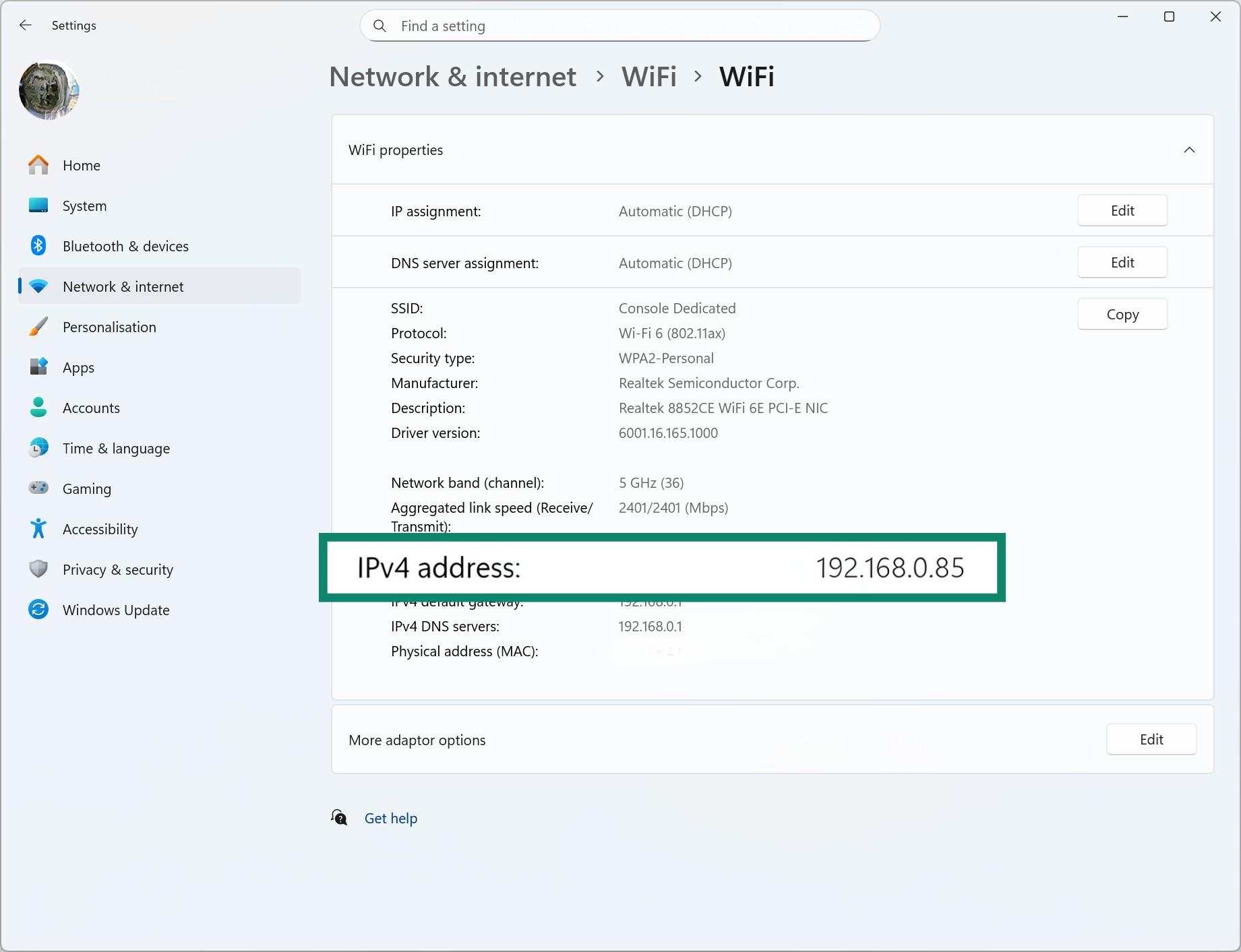Click the Personalisation paintbrush icon

point(38,327)
